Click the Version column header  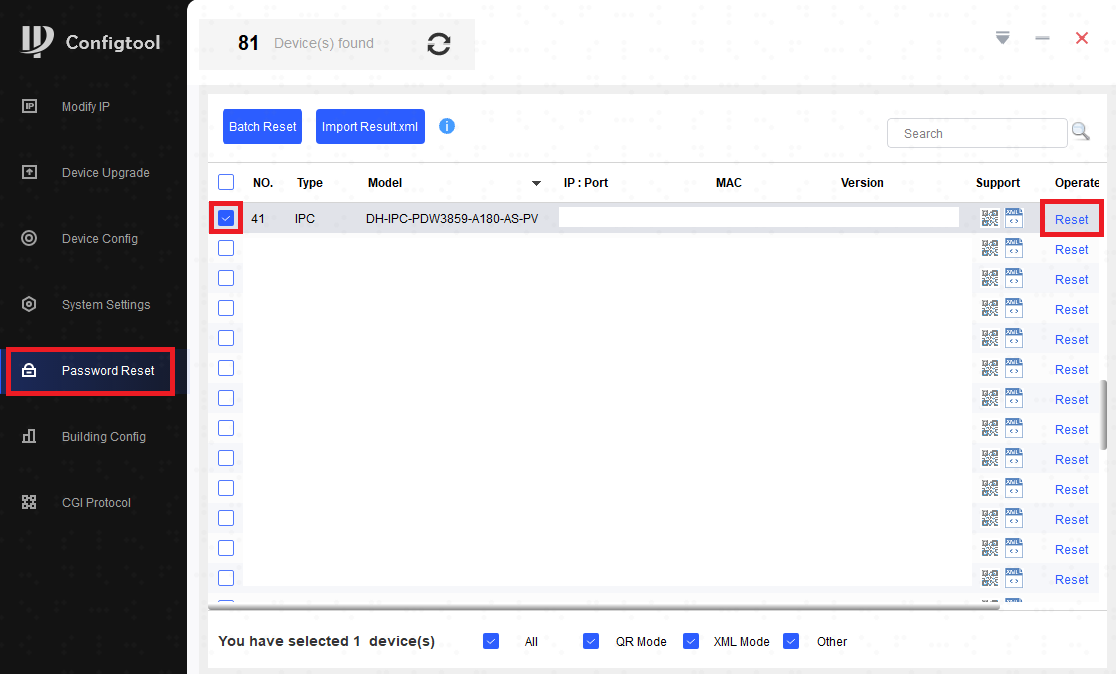[x=862, y=183]
